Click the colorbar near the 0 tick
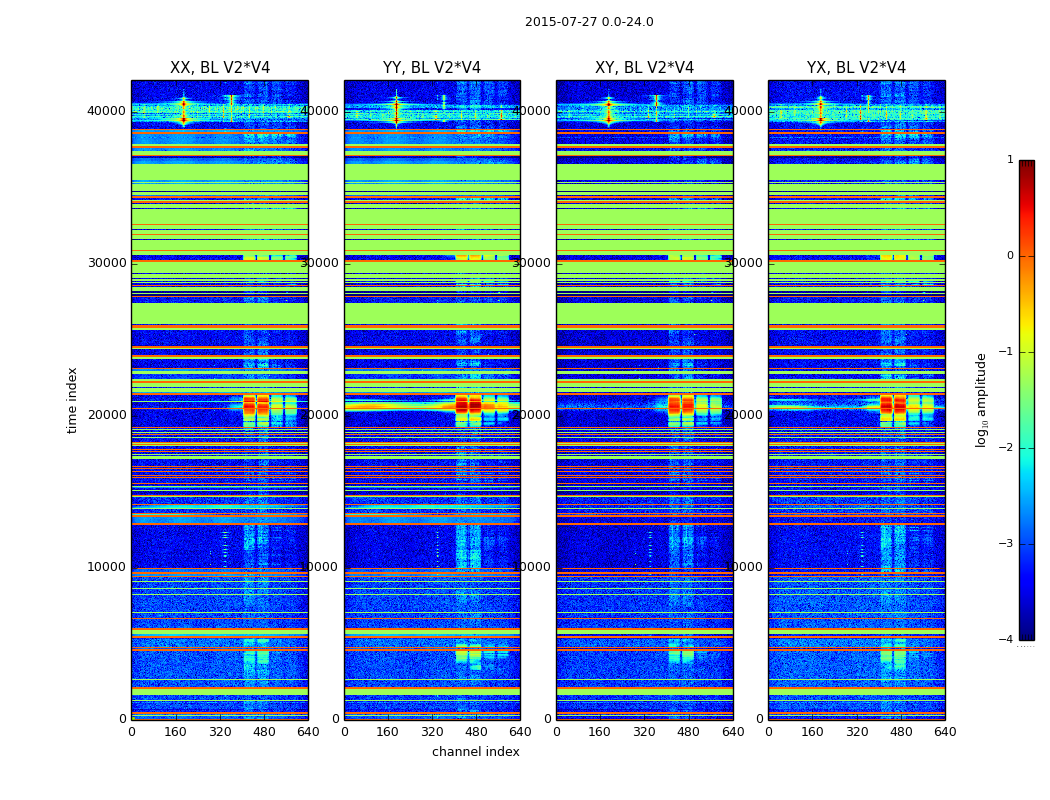The width and height of the screenshot is (1050, 800). pyautogui.click(x=1027, y=256)
